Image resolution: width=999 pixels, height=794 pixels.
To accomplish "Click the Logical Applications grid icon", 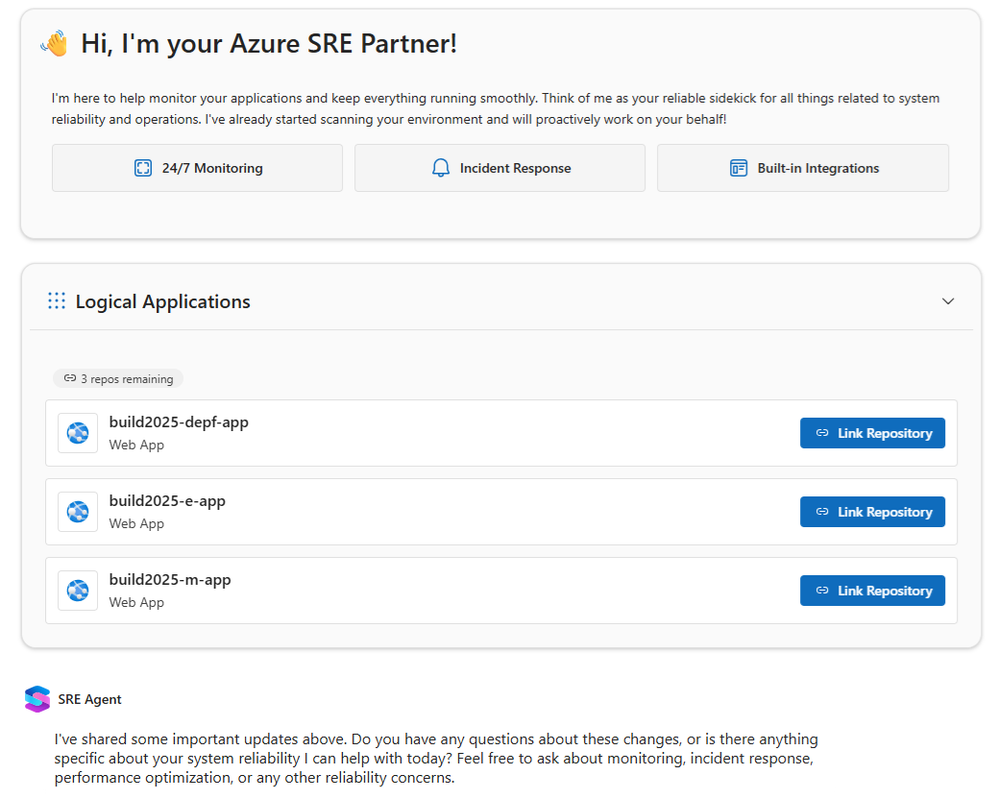I will [x=57, y=301].
